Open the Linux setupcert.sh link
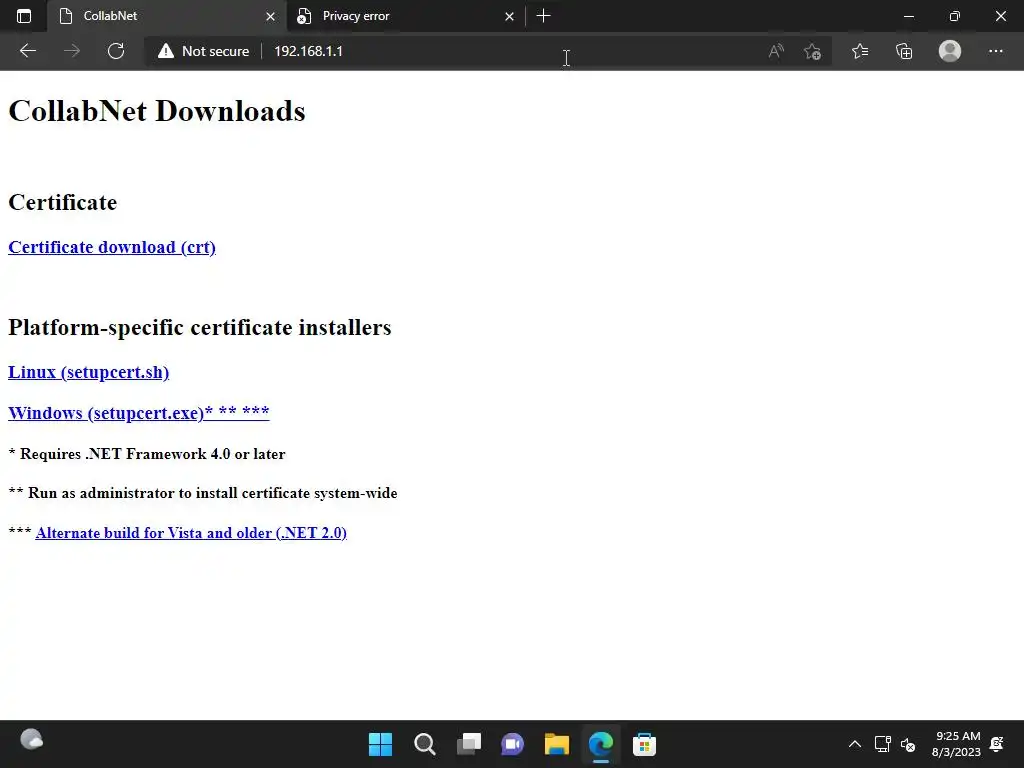 tap(88, 372)
